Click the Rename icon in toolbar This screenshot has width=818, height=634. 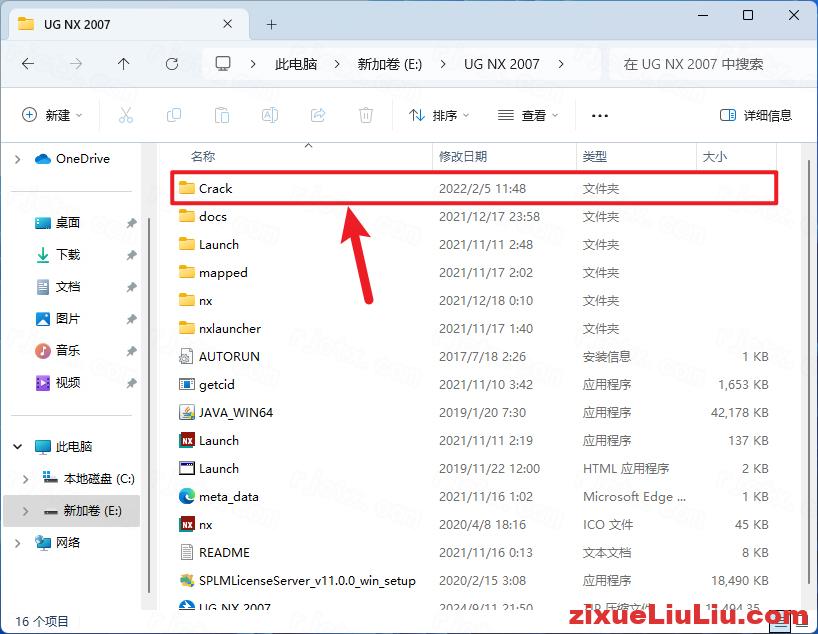coord(270,115)
